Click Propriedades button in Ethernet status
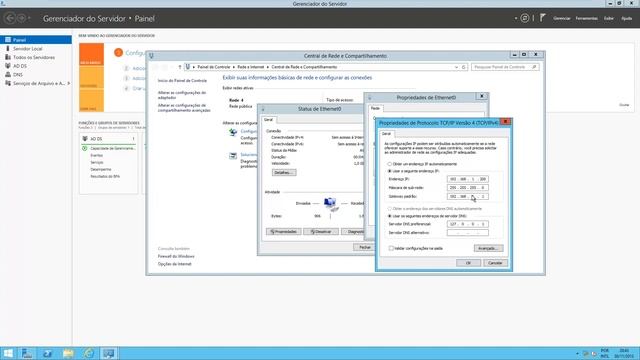 coord(284,232)
